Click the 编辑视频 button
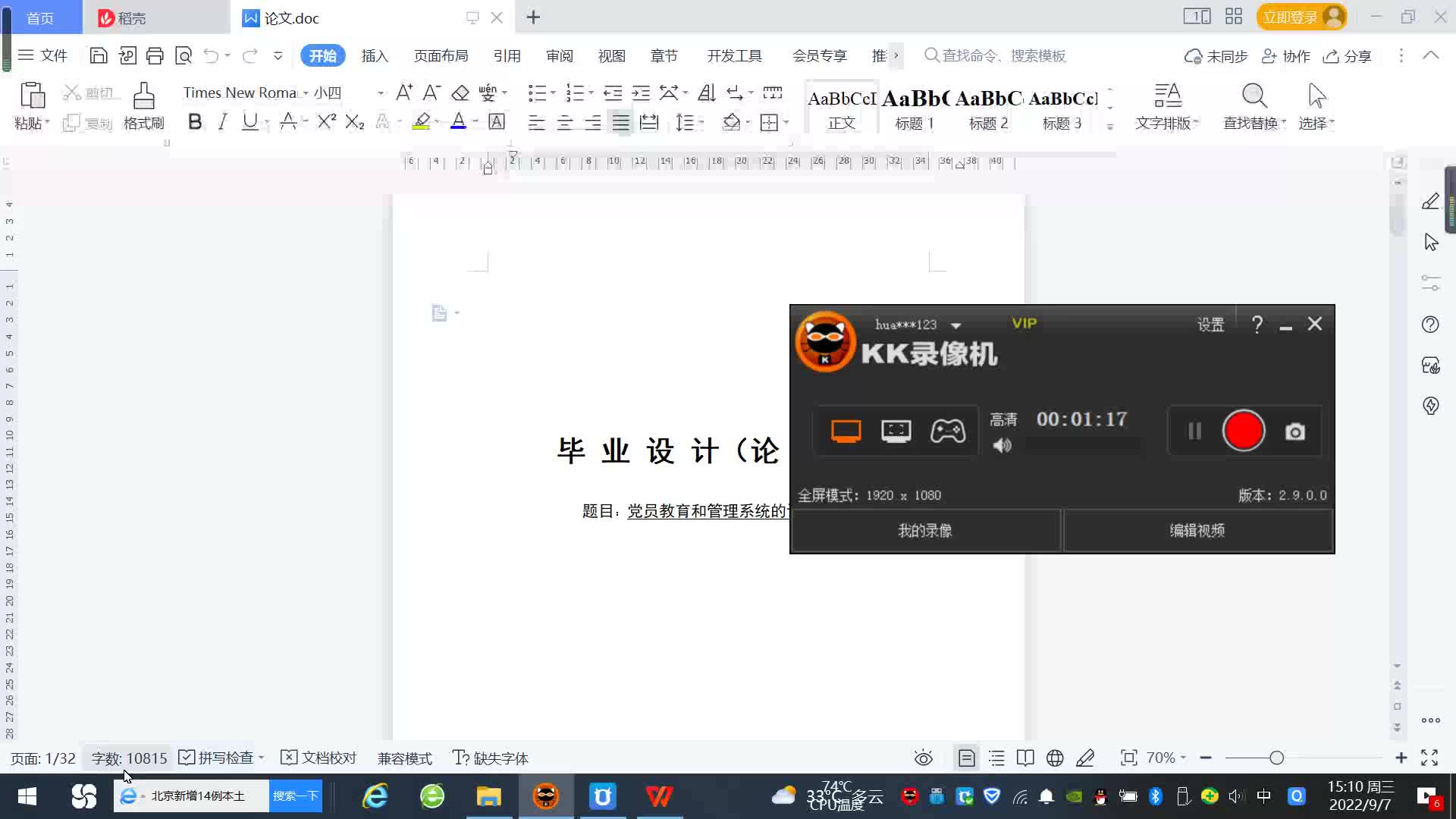 click(1197, 531)
